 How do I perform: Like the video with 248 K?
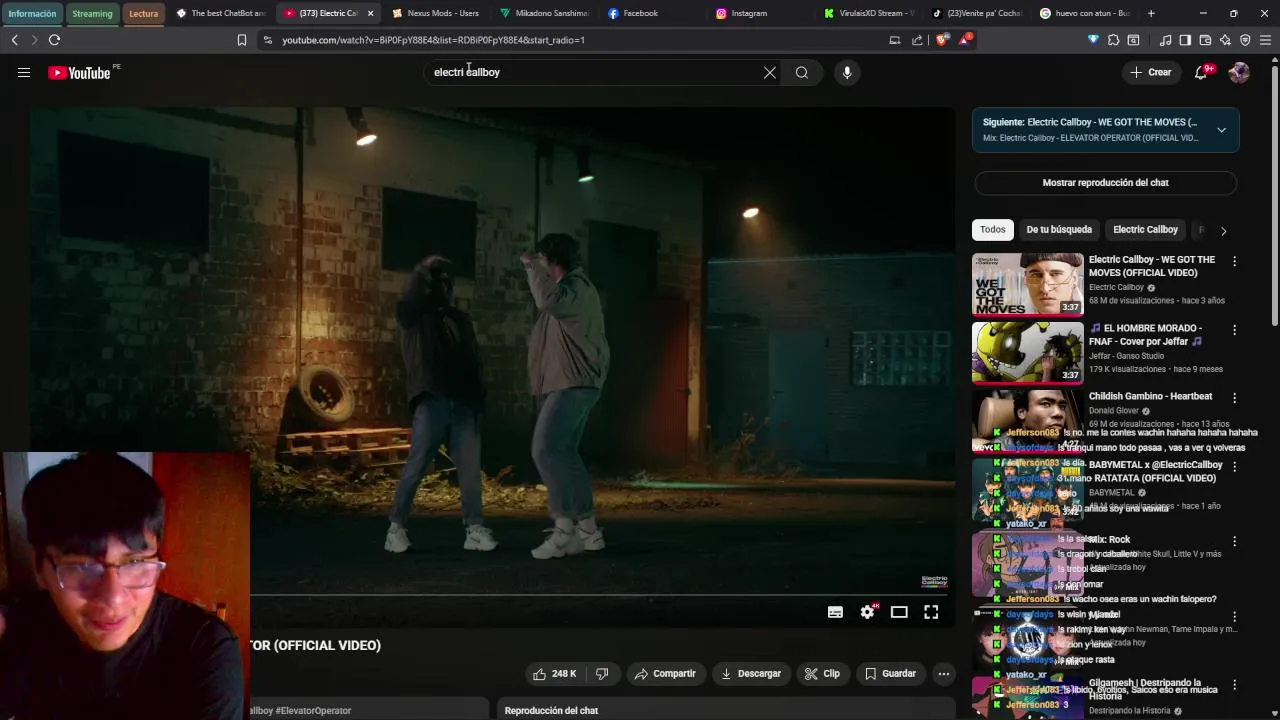[555, 674]
